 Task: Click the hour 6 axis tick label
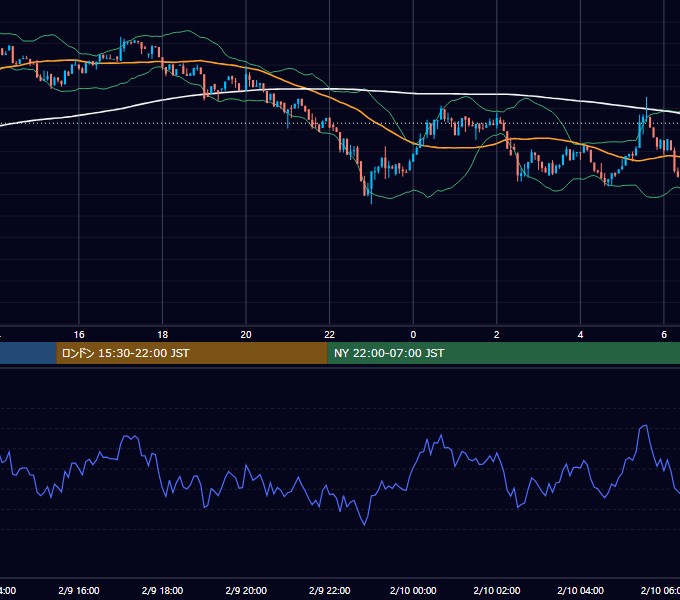coord(664,334)
